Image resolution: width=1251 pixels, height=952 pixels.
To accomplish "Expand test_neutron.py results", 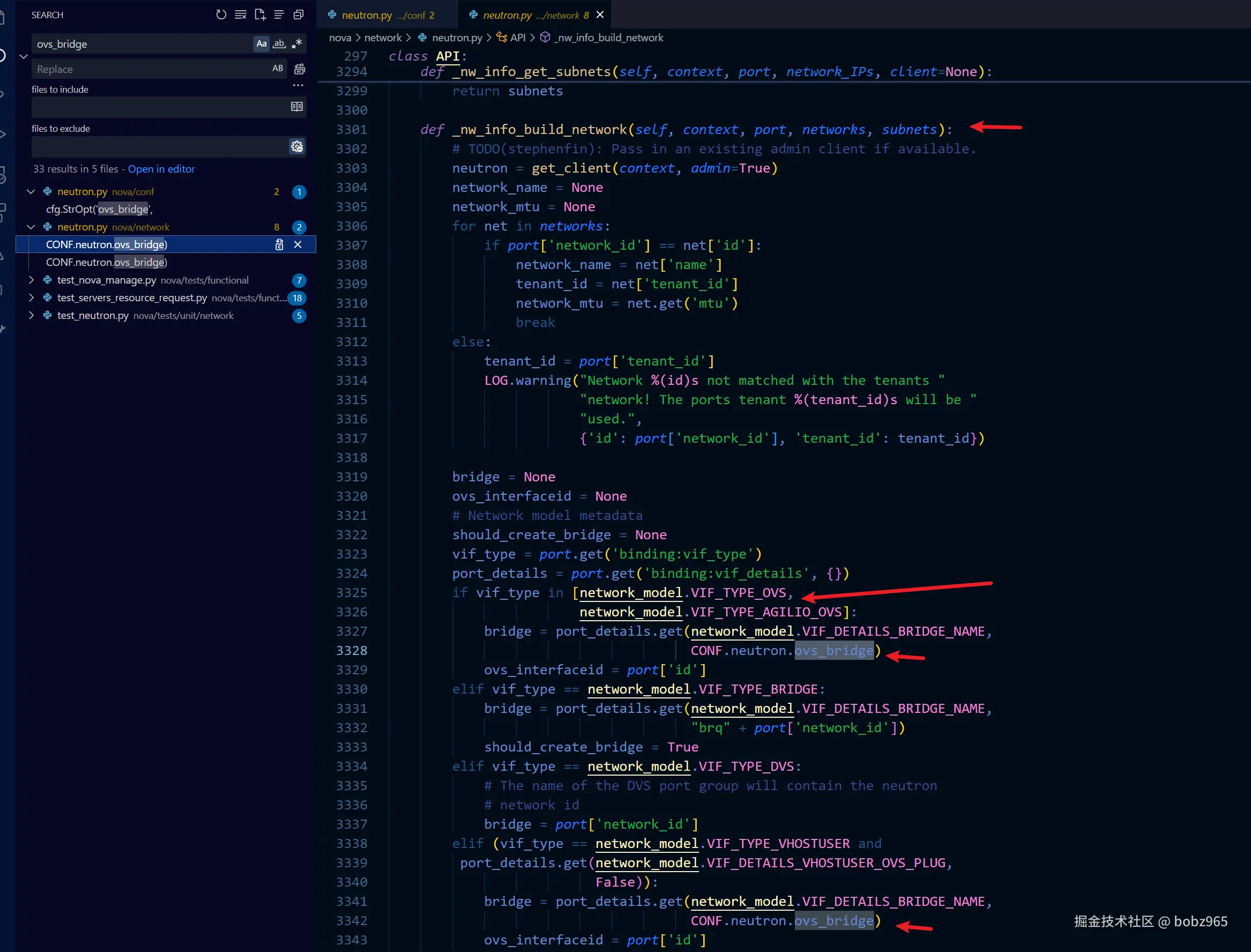I will coord(31,315).
